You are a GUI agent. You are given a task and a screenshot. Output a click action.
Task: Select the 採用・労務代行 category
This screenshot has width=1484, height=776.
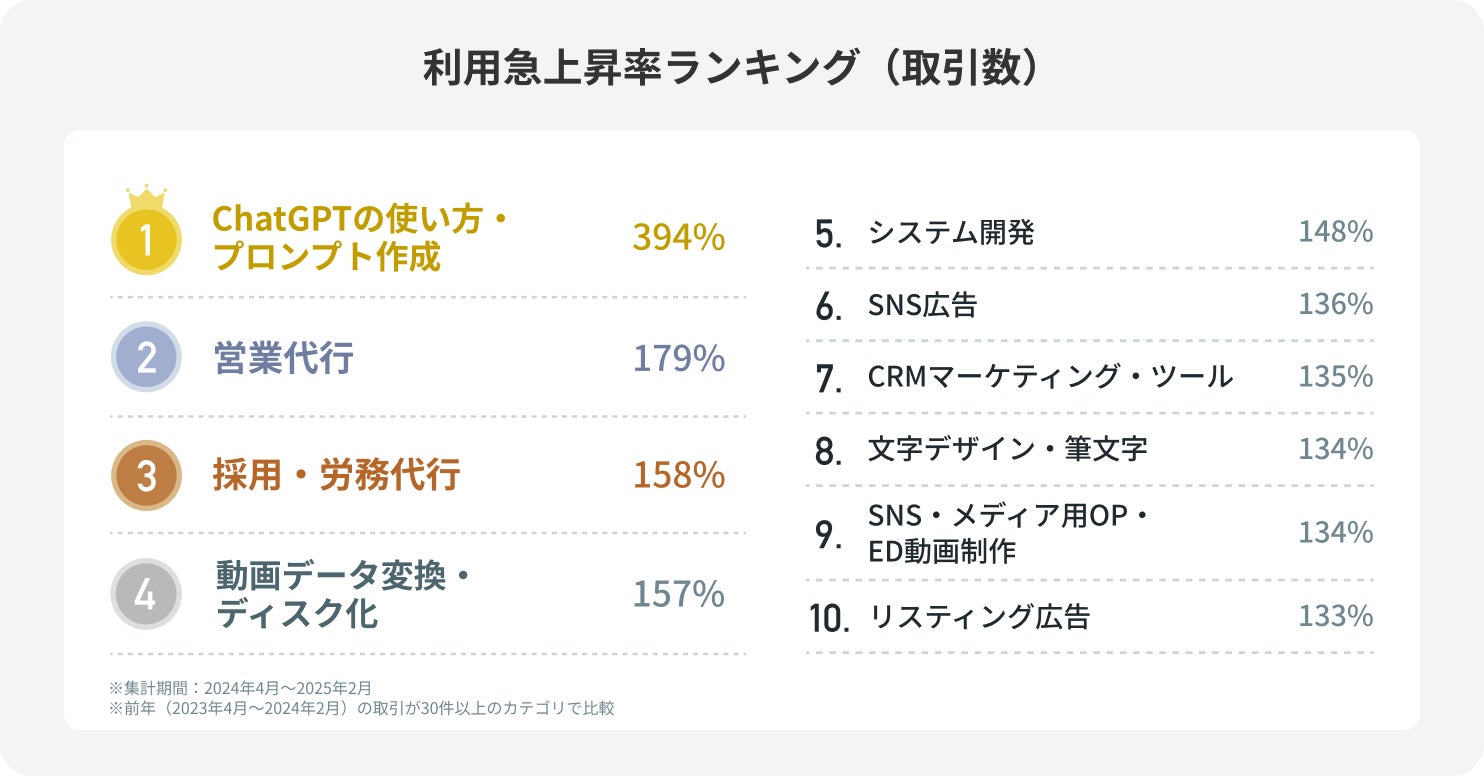[336, 477]
